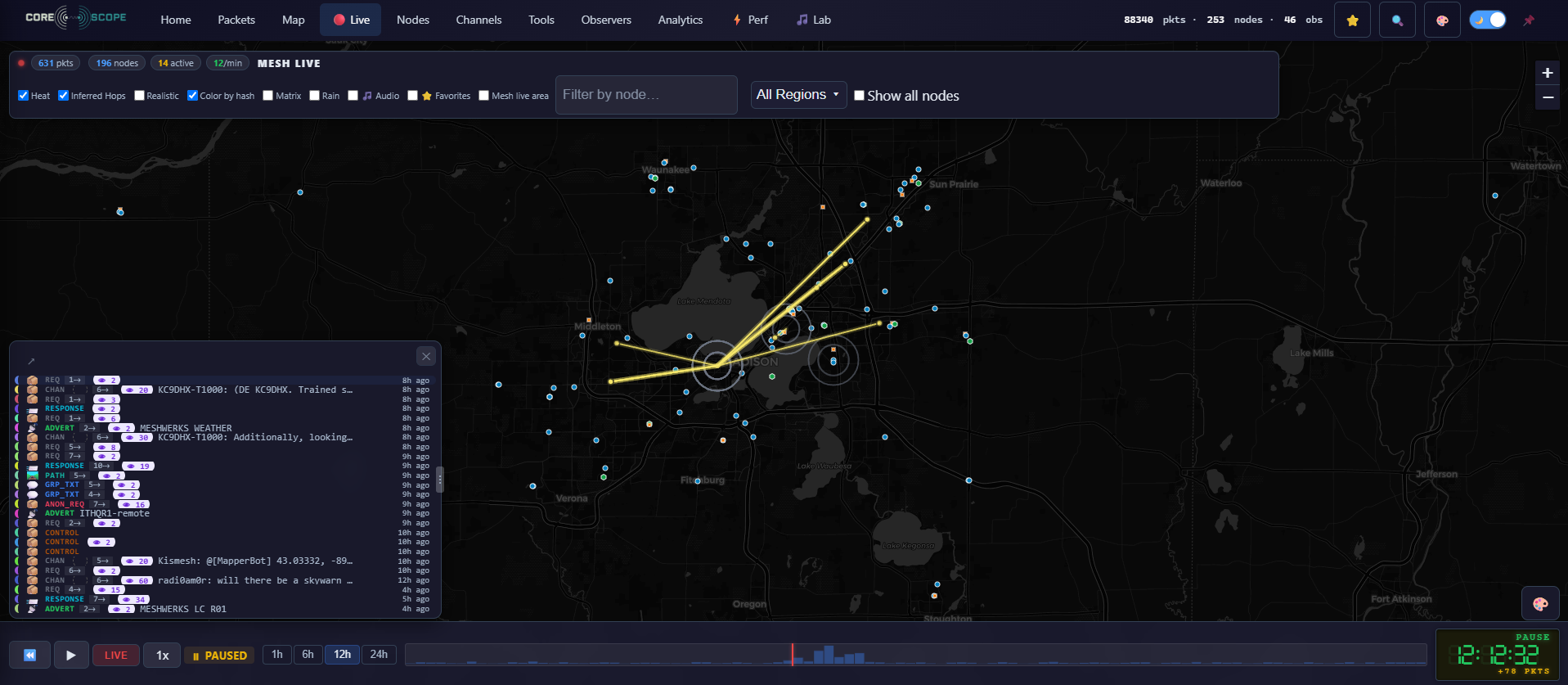The image size is (1568, 685).
Task: Click the play button on timeline controls
Action: pos(70,655)
